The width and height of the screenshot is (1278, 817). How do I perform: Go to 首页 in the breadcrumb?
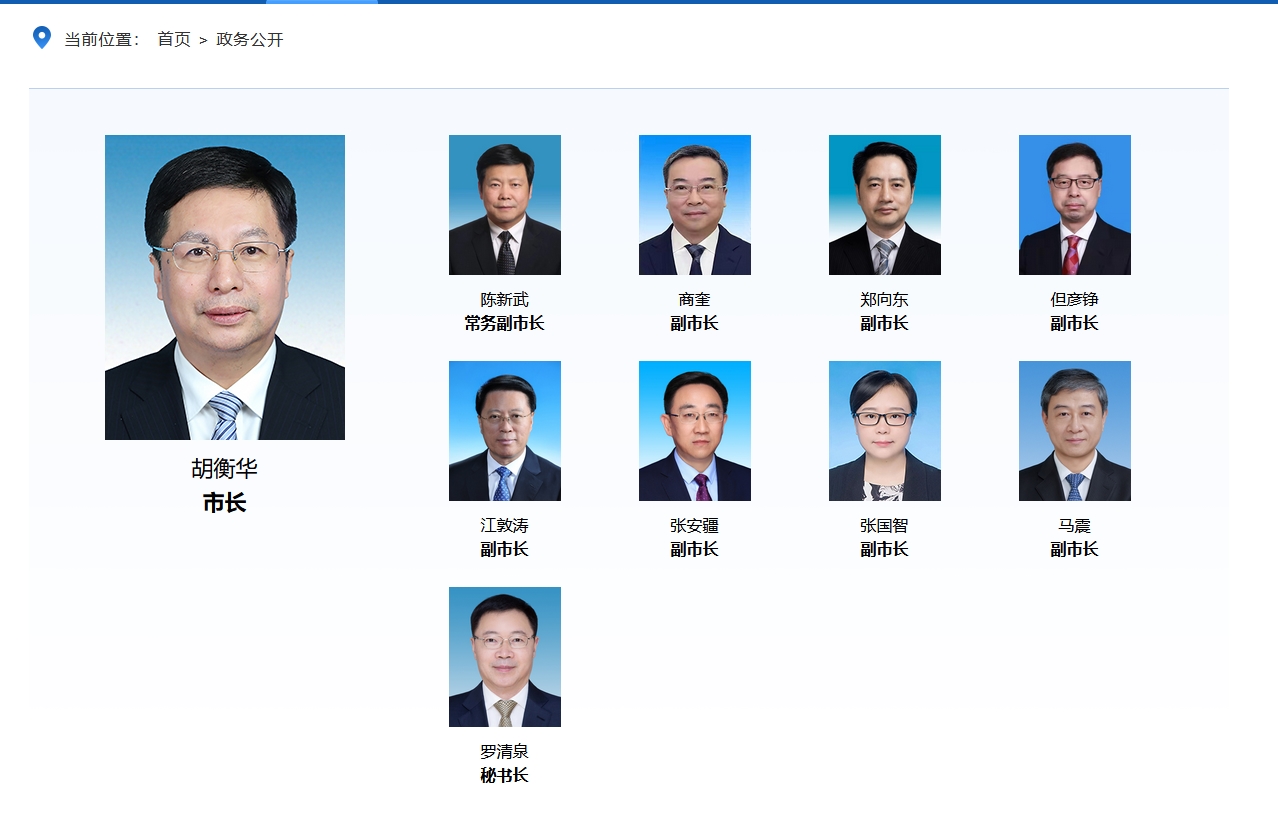[174, 39]
